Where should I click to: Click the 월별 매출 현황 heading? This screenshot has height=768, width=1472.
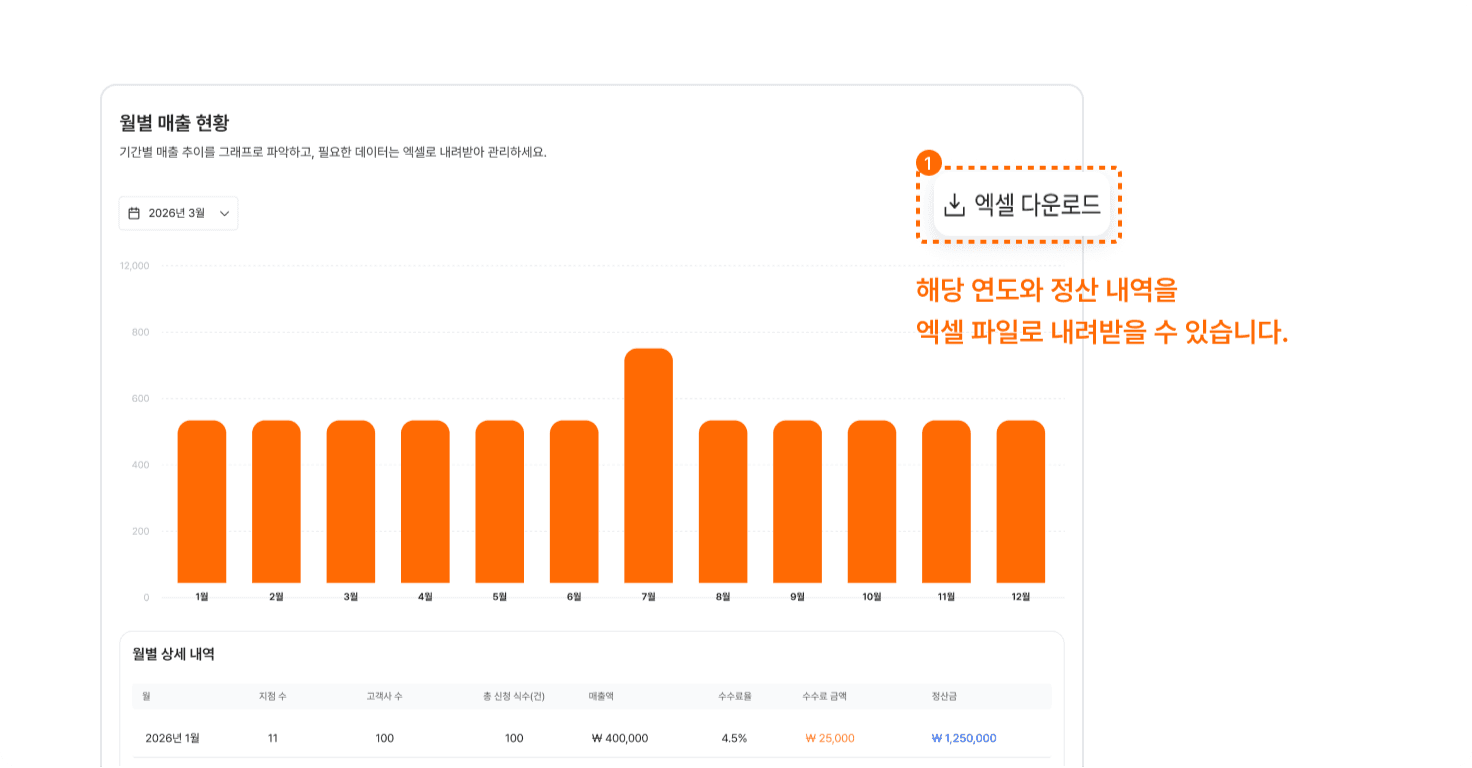point(174,123)
